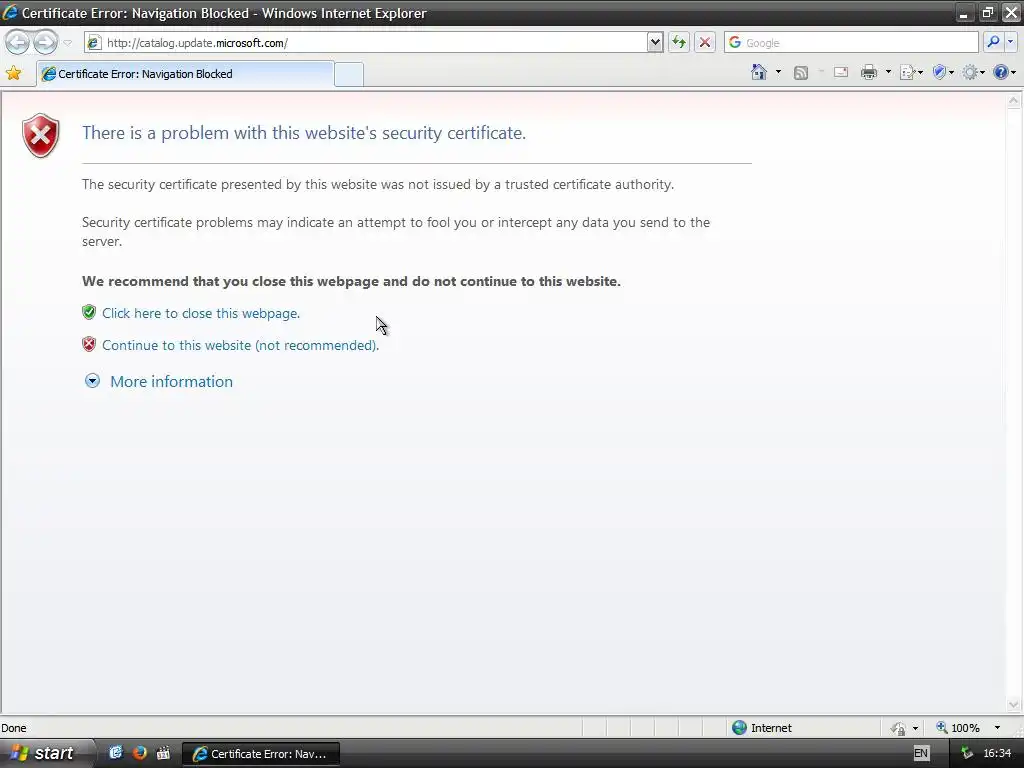Click the address bar URL field

pos(366,43)
